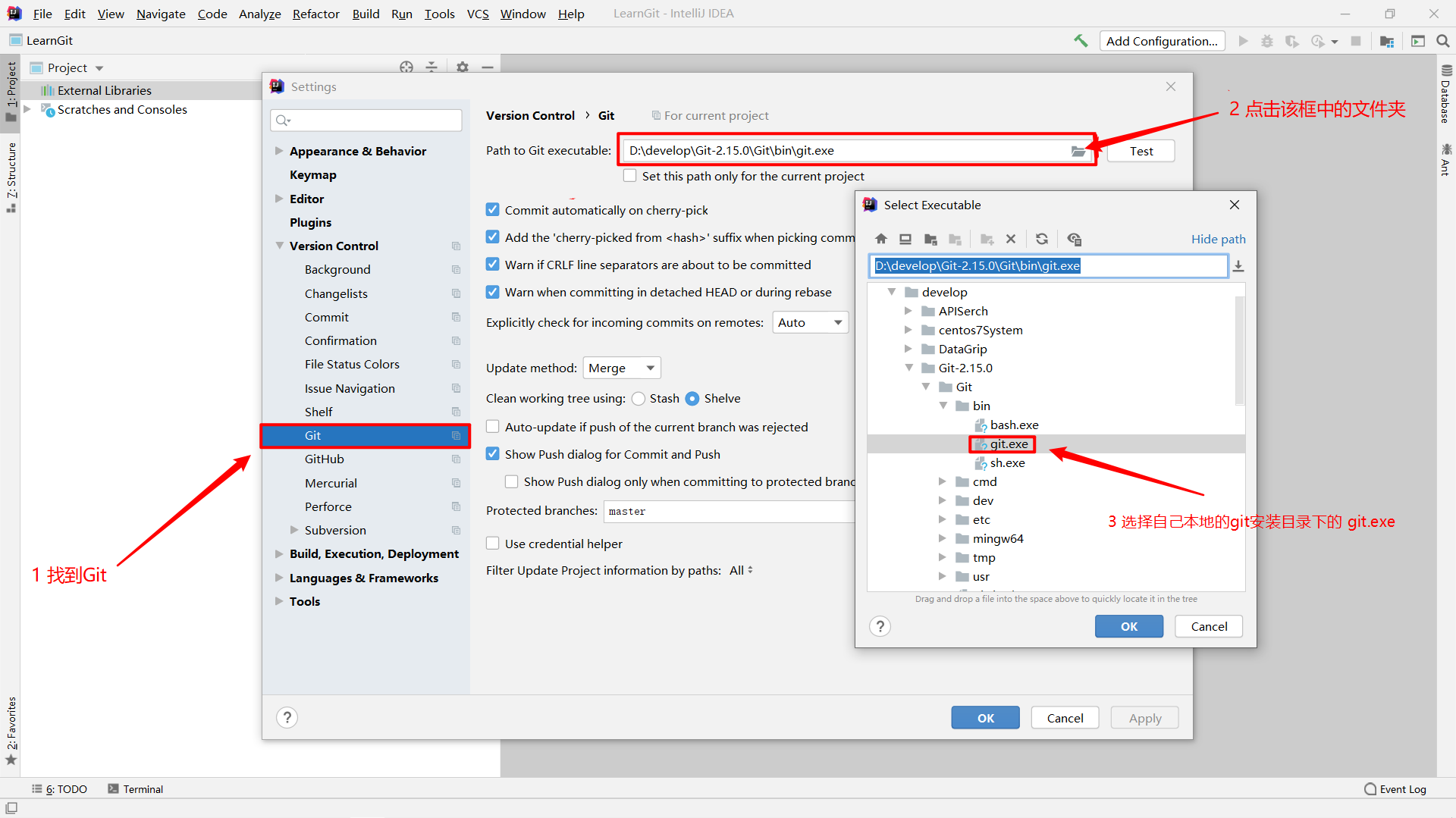Expand Appearance & Behavior settings
Viewport: 1456px width, 818px height.
279,151
